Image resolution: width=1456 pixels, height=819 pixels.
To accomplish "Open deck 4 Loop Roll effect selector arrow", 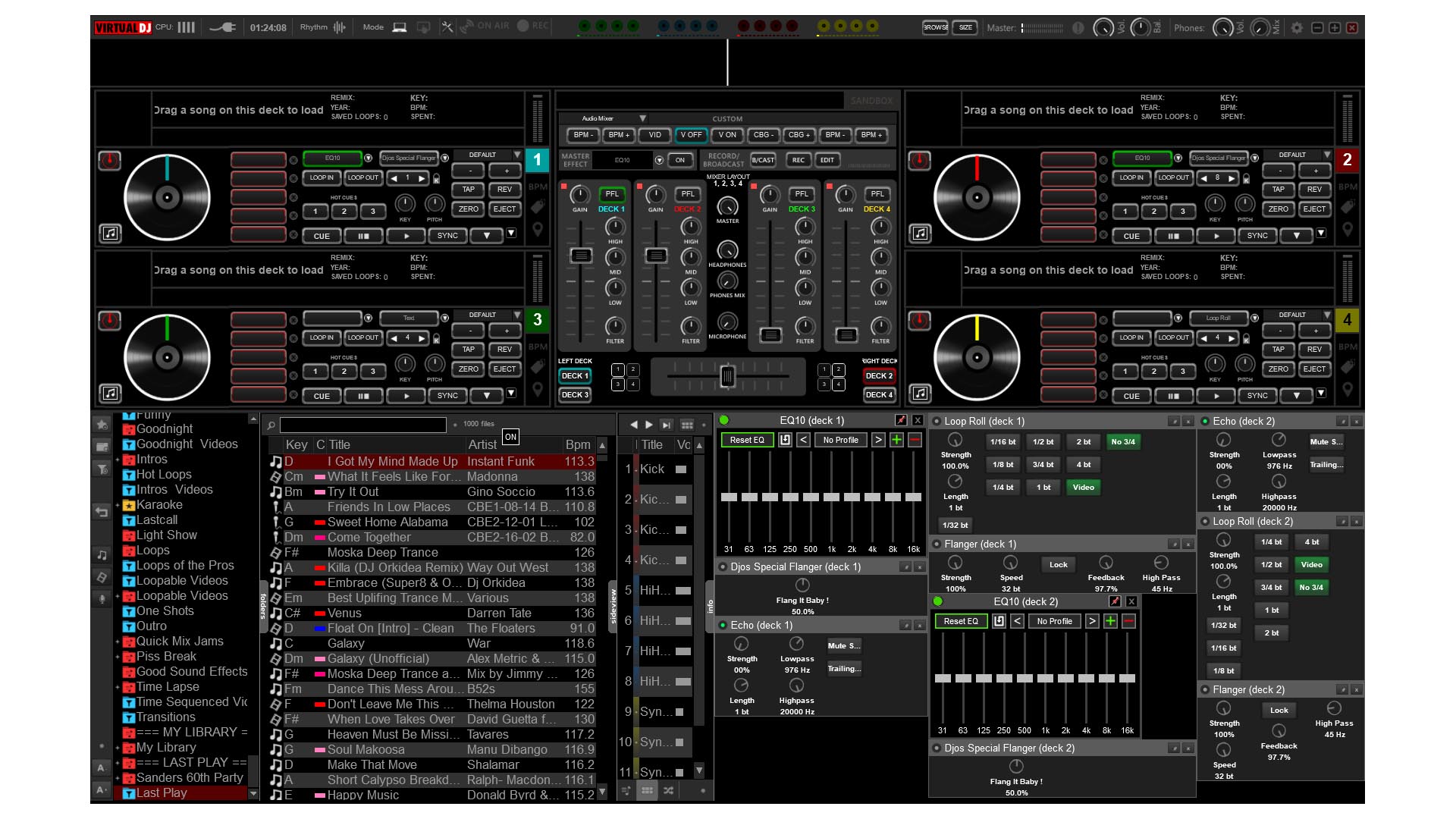I will coord(1255,318).
